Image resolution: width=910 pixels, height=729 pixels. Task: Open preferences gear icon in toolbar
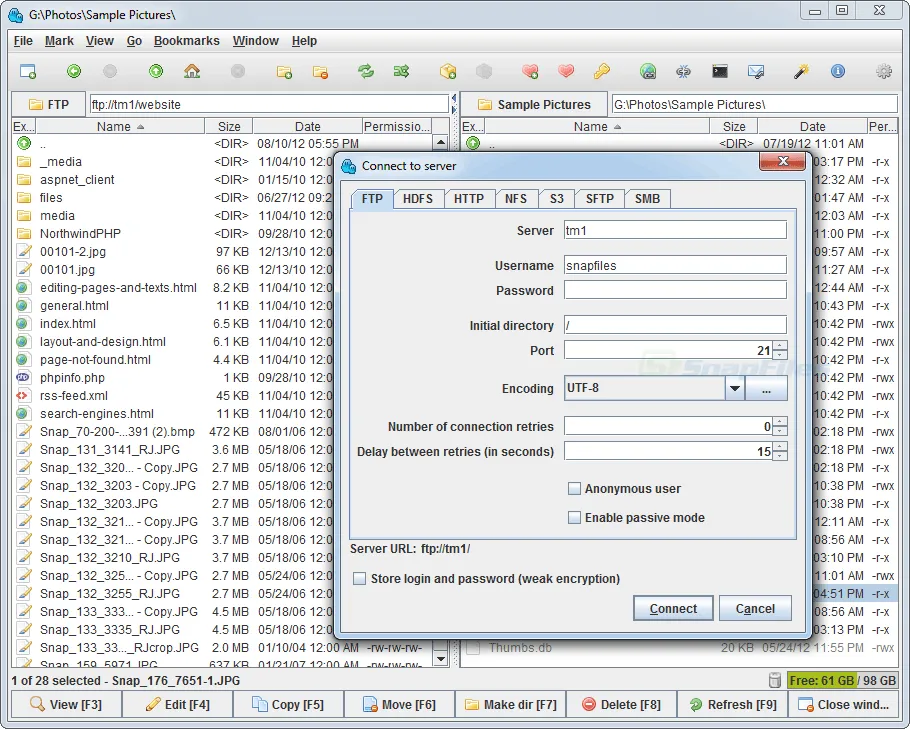(x=884, y=71)
